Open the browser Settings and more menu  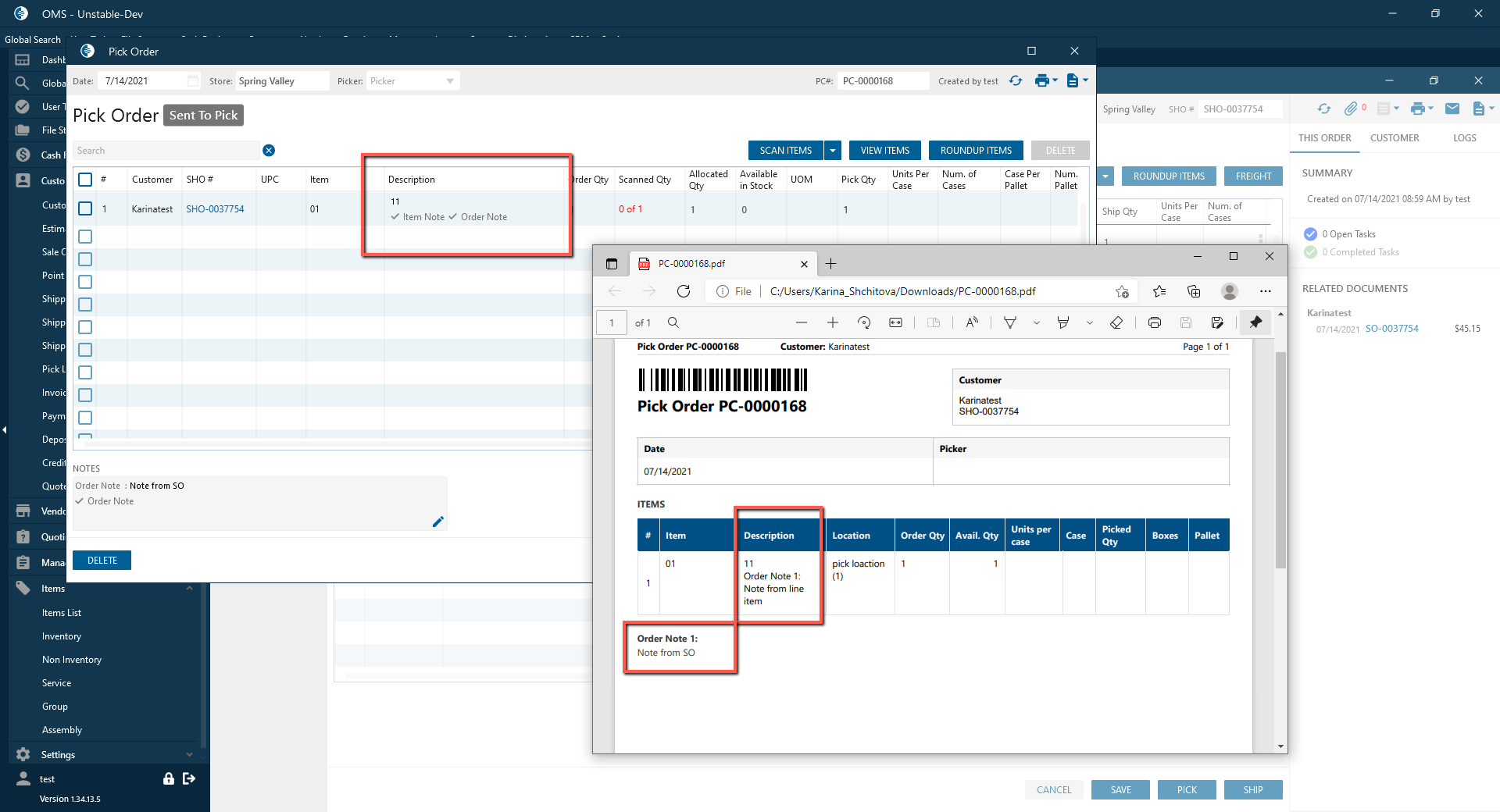click(1266, 291)
